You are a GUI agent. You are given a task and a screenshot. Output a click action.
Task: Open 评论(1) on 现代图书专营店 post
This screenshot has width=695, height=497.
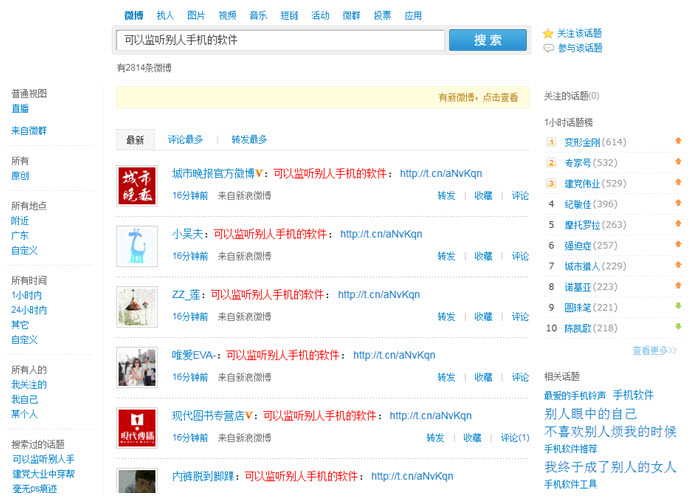515,438
